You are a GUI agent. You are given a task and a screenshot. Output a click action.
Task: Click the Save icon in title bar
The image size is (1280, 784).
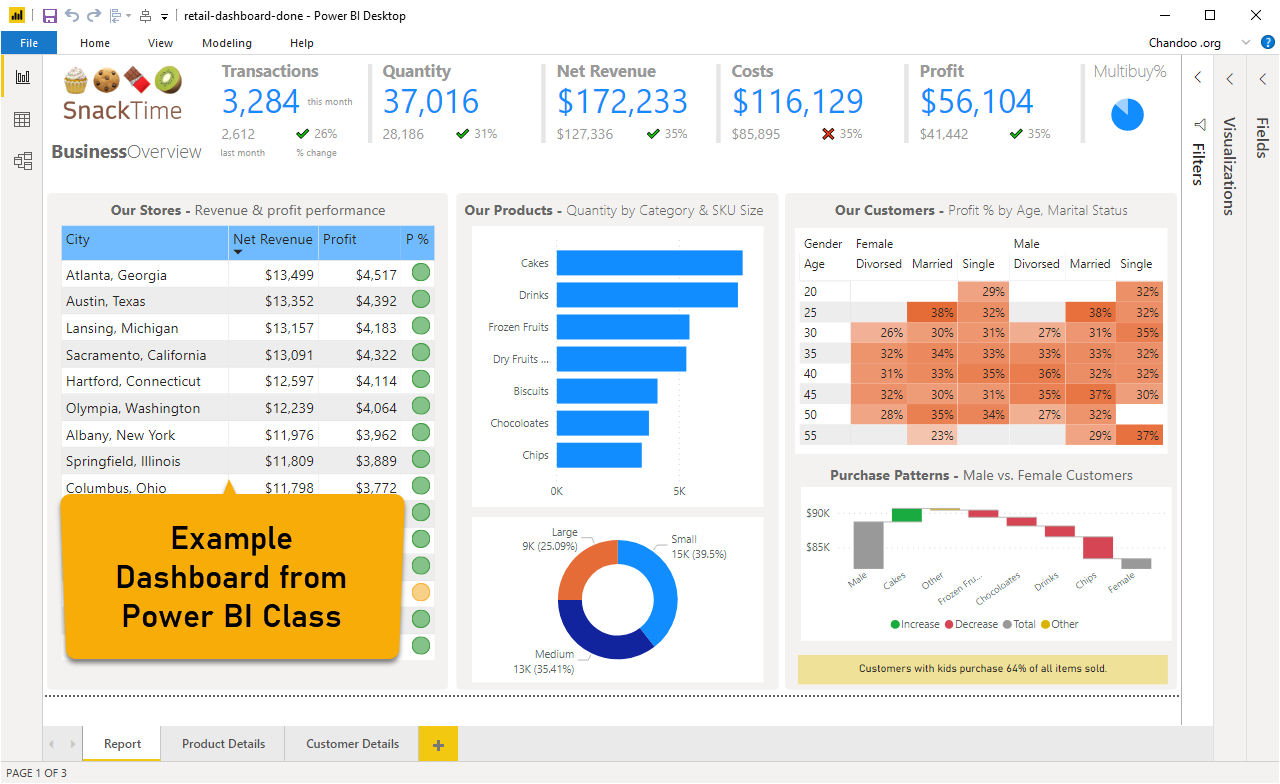coord(49,16)
